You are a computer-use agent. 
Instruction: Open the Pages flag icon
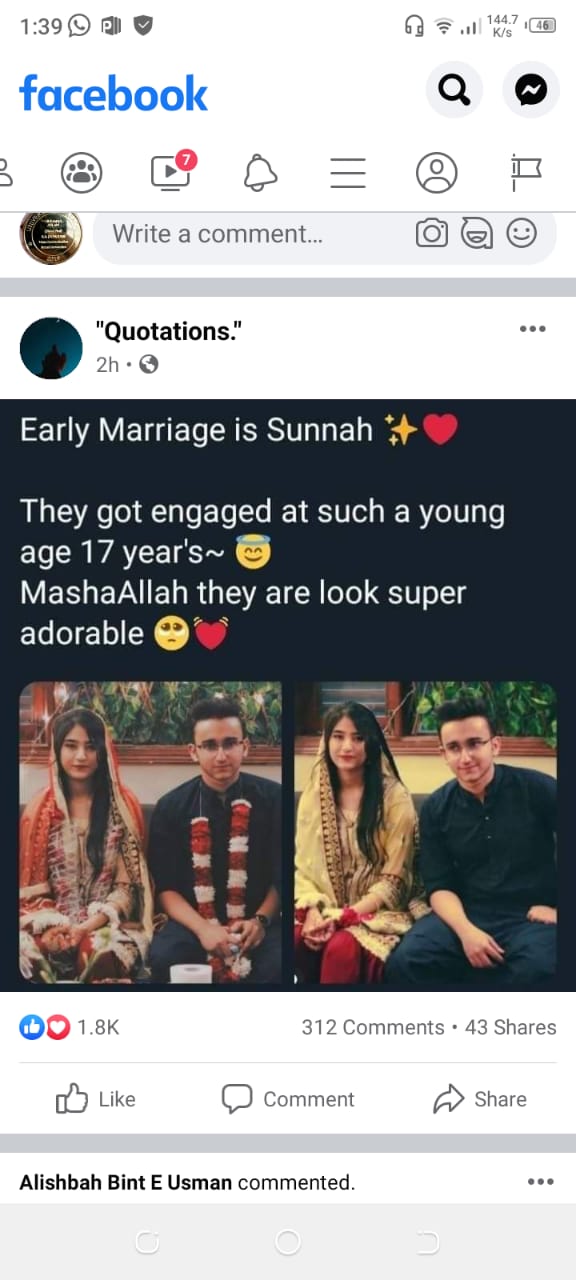(x=525, y=173)
